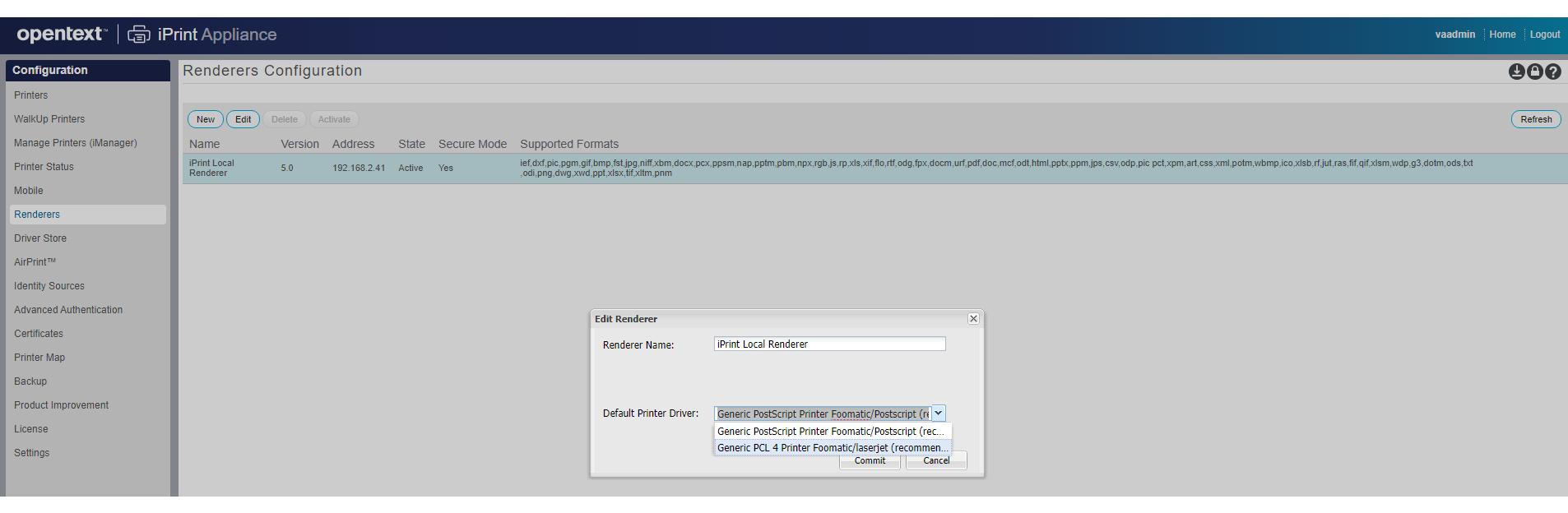Open the Mobile sidebar item
Viewport: 1568px width, 513px height.
pos(29,191)
